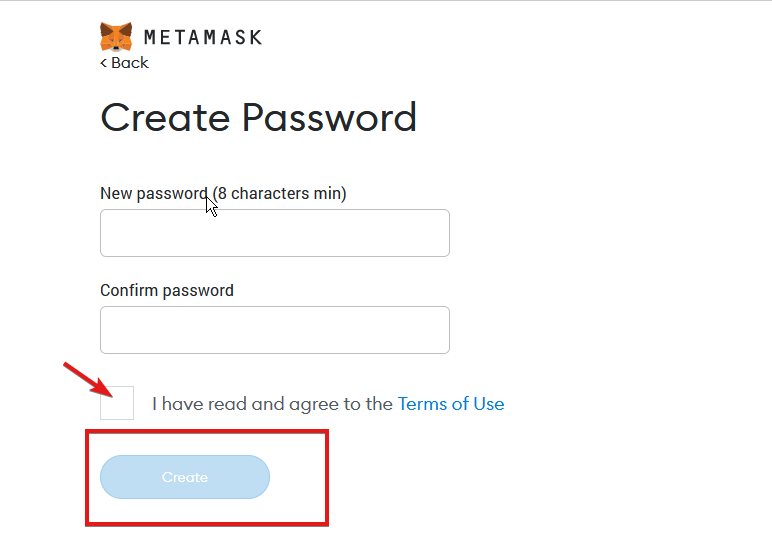
Task: Click the MetaMask fox logo
Action: 116,37
